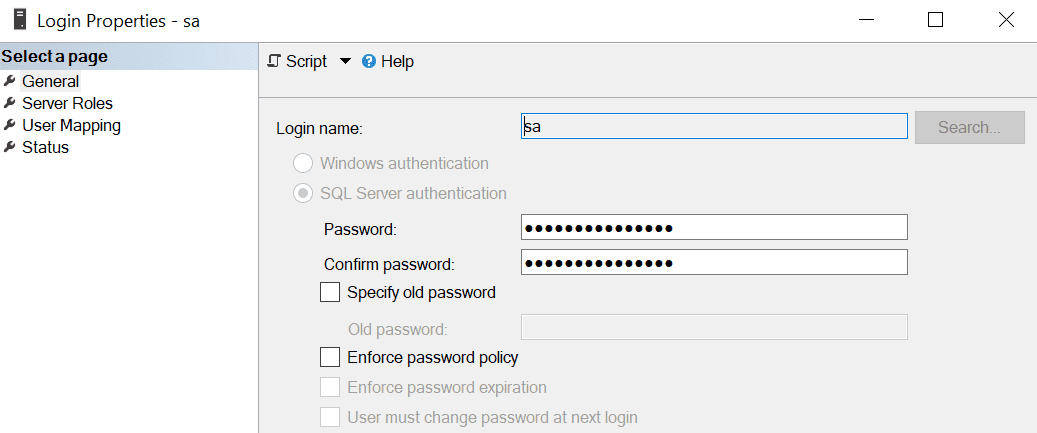Image resolution: width=1037 pixels, height=433 pixels.
Task: Select SQL Server authentication radio button
Action: (302, 193)
